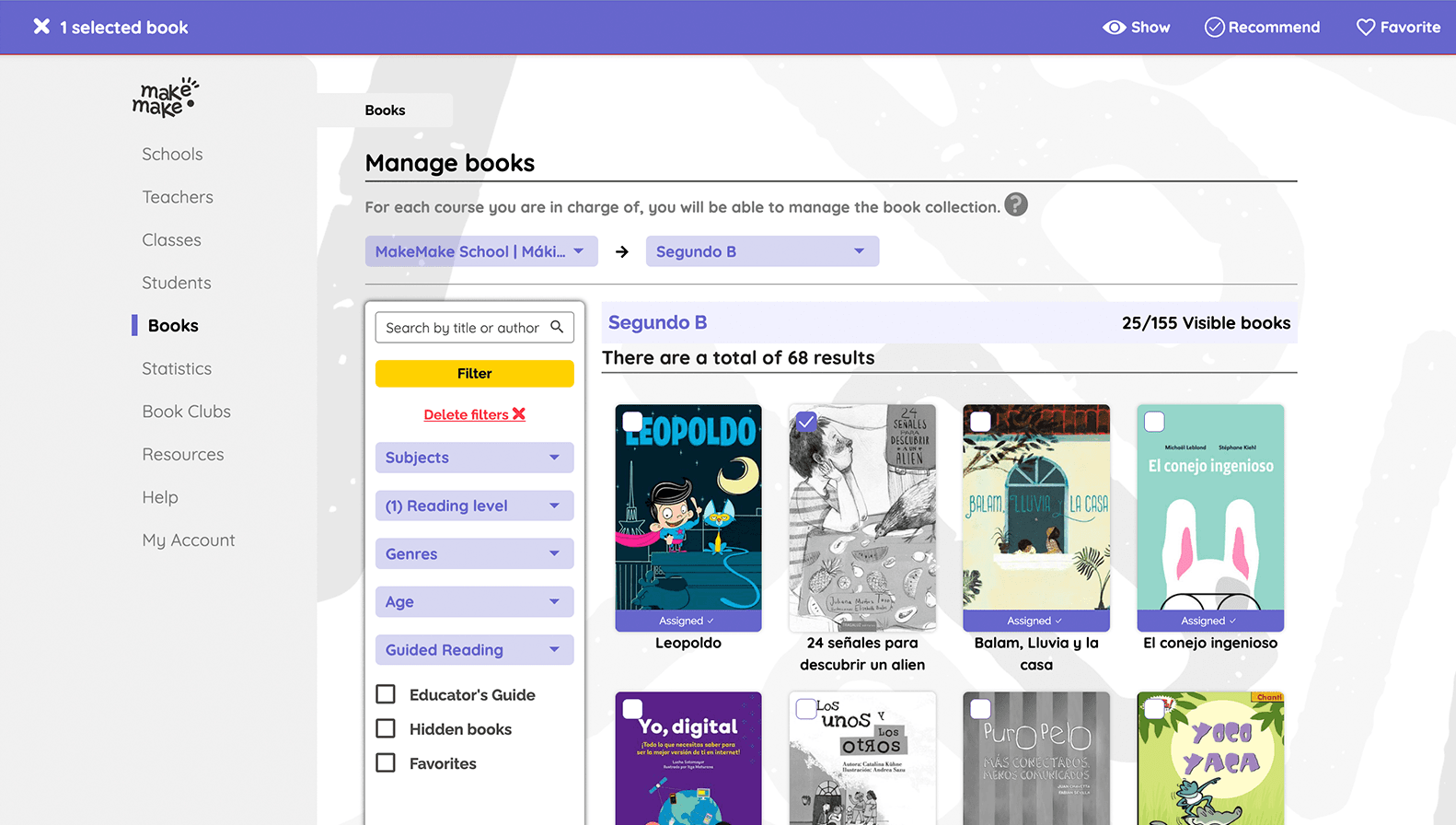Select the Leopoldo book checkbox
This screenshot has height=825, width=1456.
[x=632, y=422]
